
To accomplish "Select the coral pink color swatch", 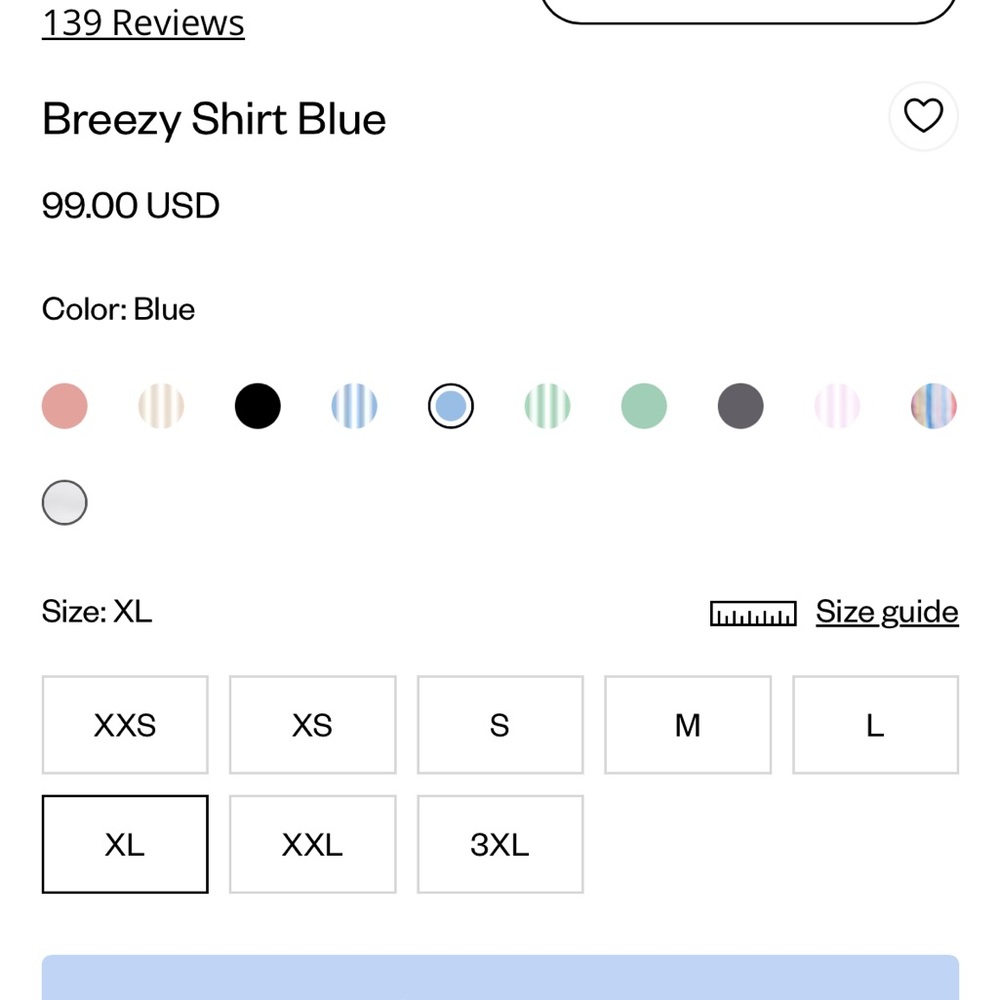I will click(64, 405).
